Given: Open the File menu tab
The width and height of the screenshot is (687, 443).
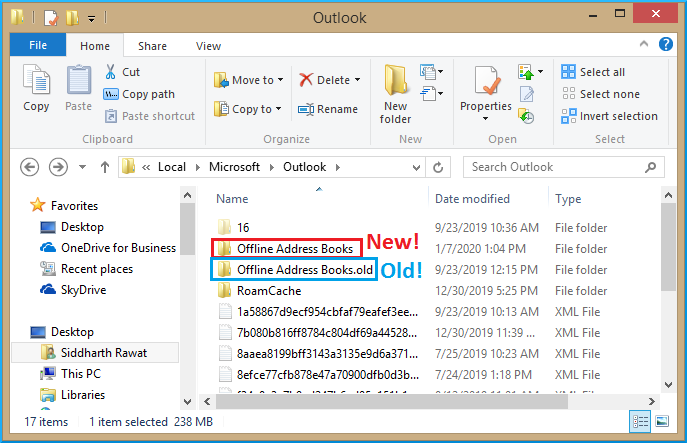Looking at the screenshot, I should (38, 45).
